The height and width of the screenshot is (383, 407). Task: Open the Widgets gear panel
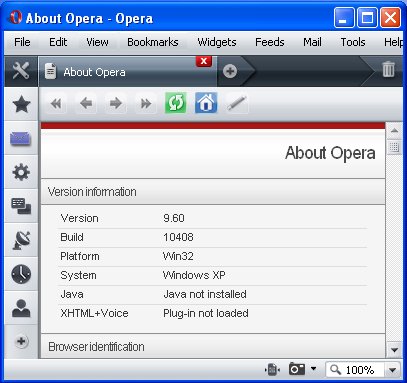[x=21, y=172]
